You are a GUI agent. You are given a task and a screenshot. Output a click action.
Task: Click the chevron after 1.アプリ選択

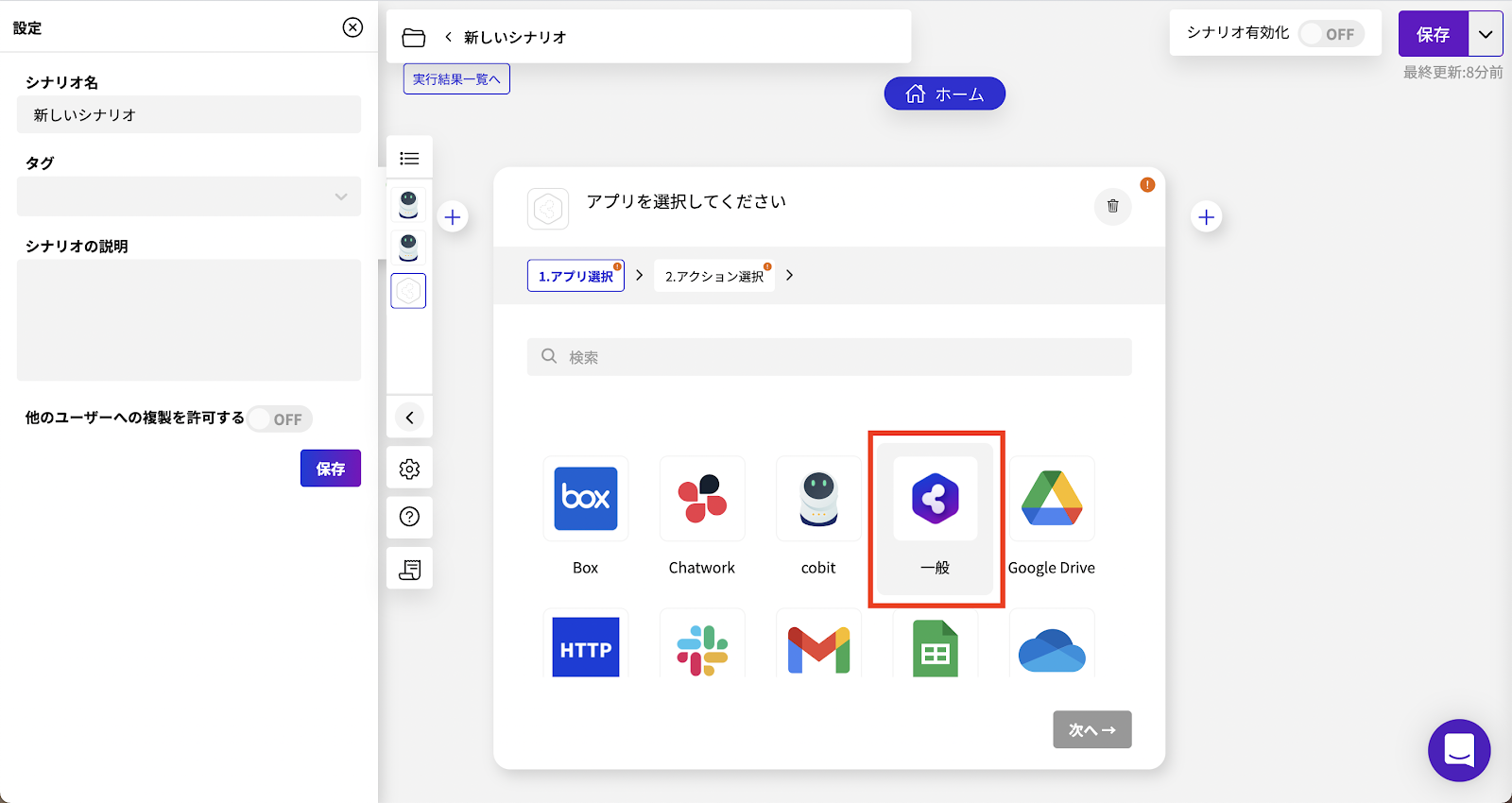(640, 275)
